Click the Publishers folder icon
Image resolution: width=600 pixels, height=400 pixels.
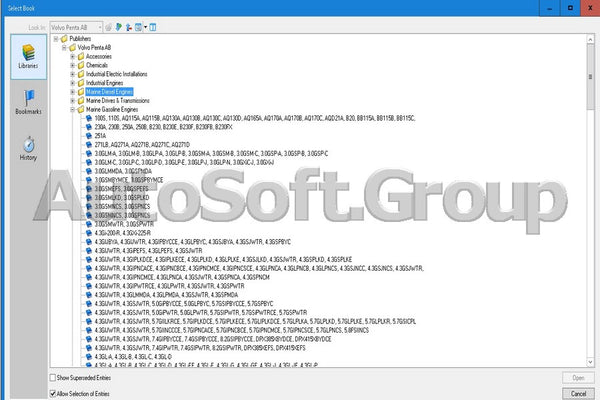64,38
